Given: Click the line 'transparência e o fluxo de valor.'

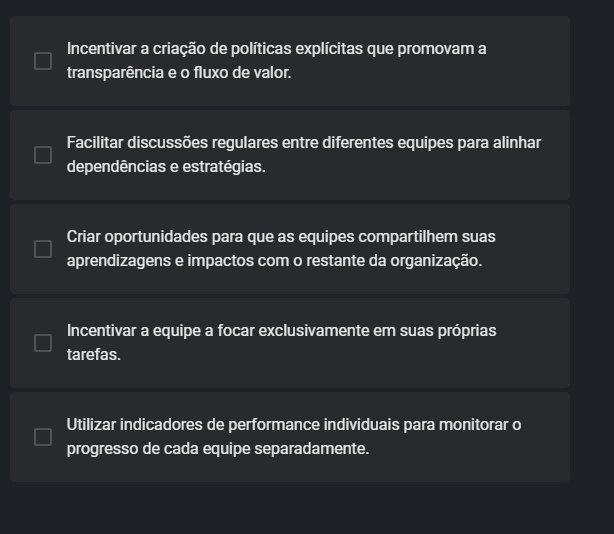Looking at the screenshot, I should click(x=179, y=73).
